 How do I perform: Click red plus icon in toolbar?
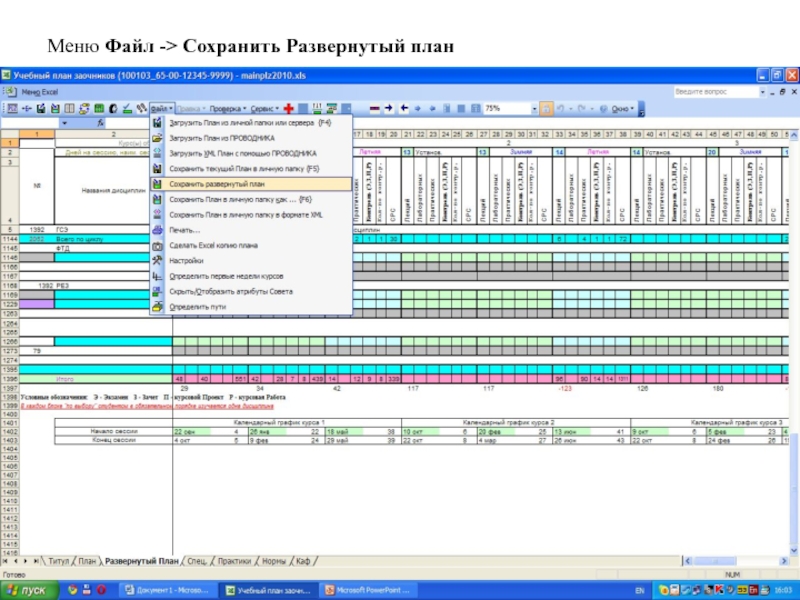point(288,108)
